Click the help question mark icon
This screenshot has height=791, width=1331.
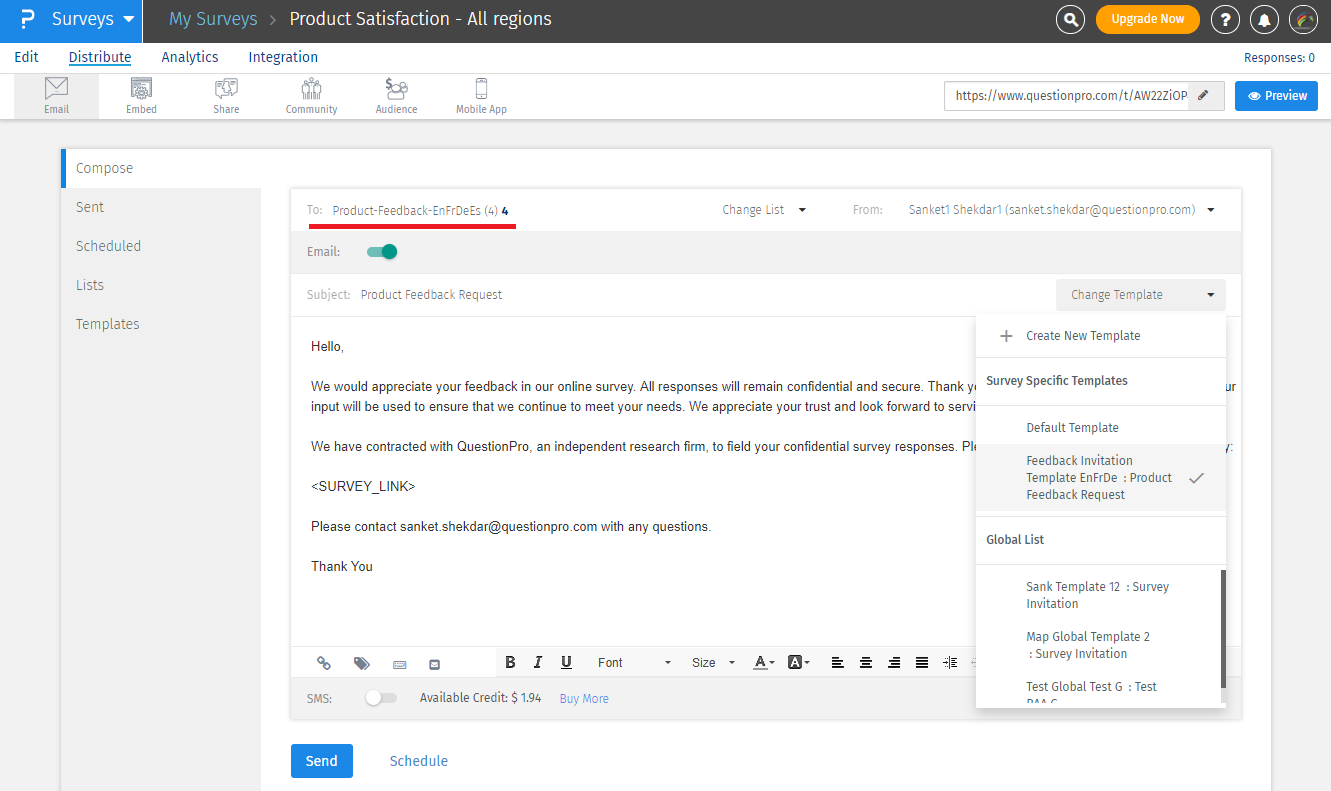(1225, 19)
